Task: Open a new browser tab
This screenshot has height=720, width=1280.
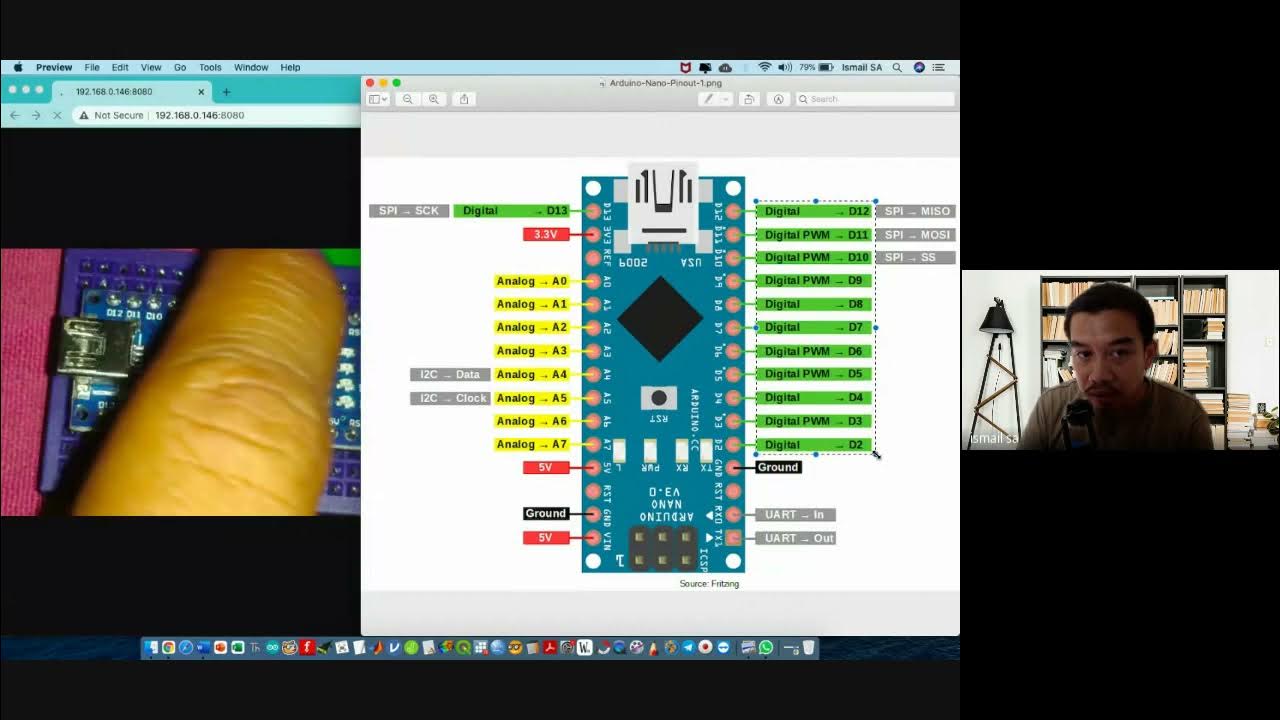Action: click(x=226, y=92)
